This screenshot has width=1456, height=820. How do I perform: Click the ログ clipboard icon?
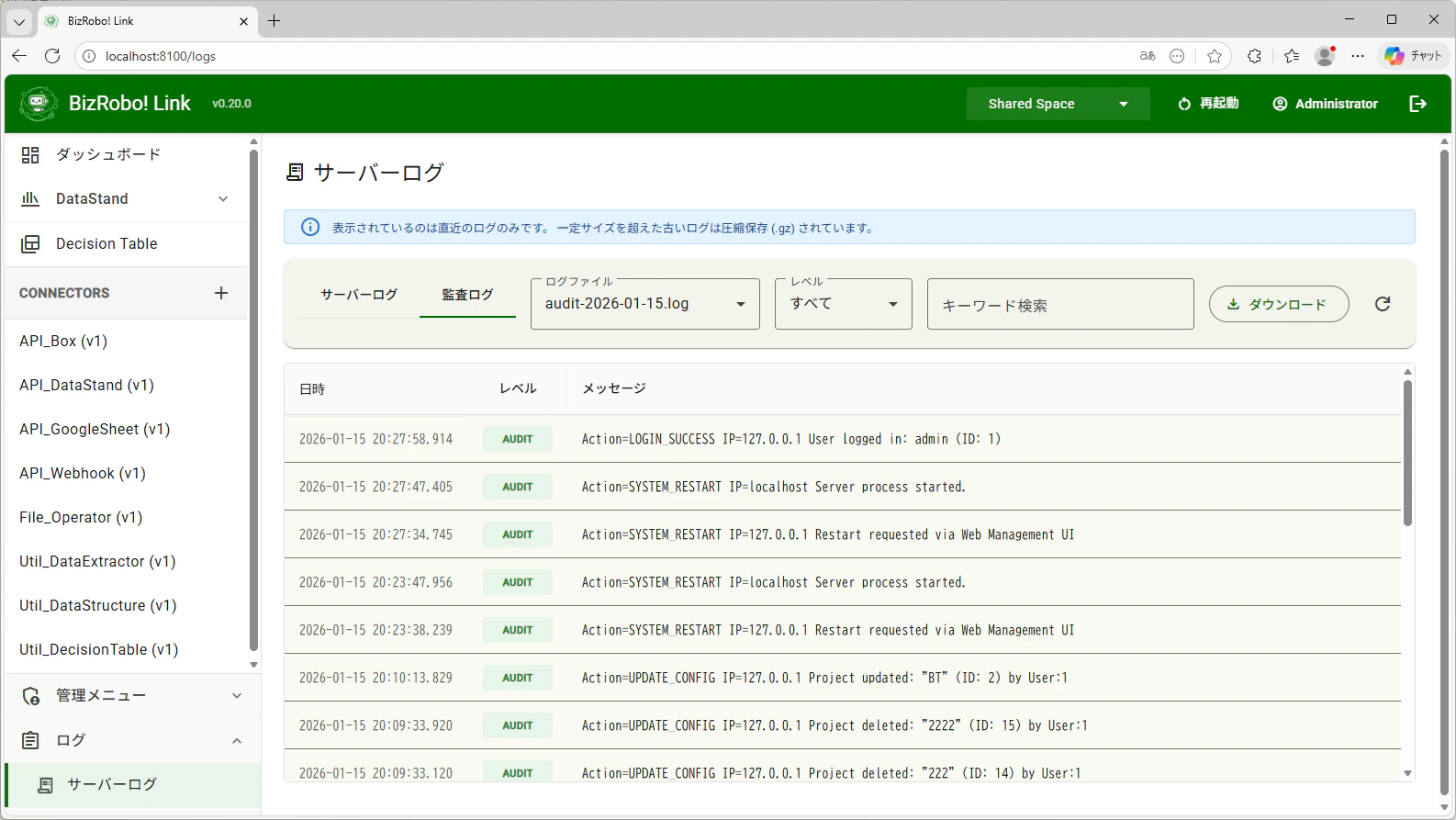[30, 740]
